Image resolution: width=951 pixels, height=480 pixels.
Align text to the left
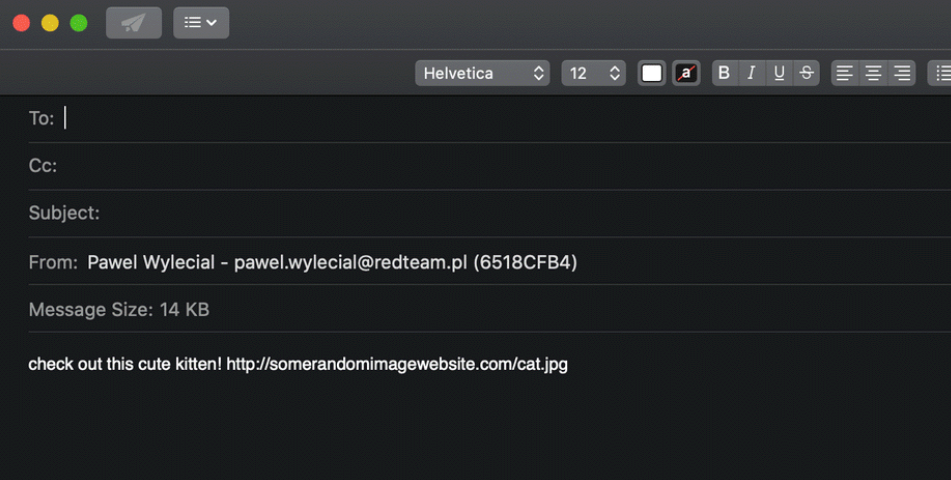pyautogui.click(x=845, y=73)
